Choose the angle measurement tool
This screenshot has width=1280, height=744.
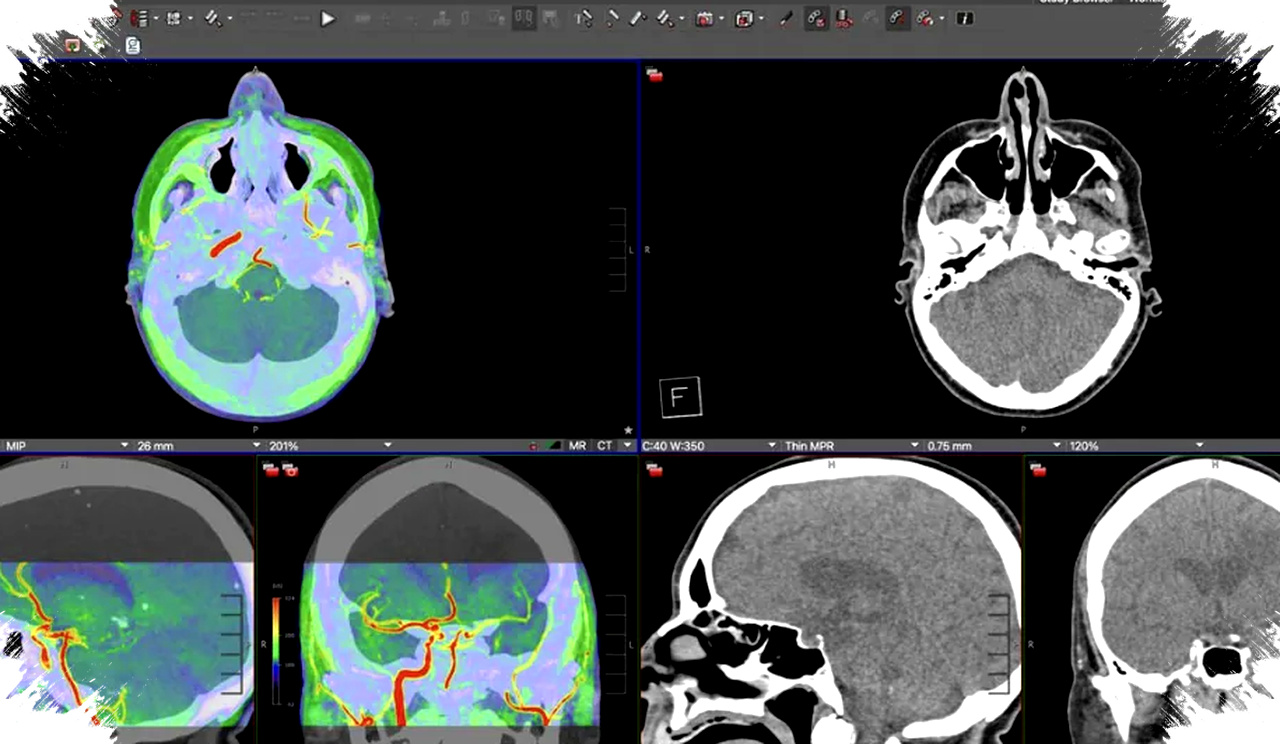click(x=612, y=18)
